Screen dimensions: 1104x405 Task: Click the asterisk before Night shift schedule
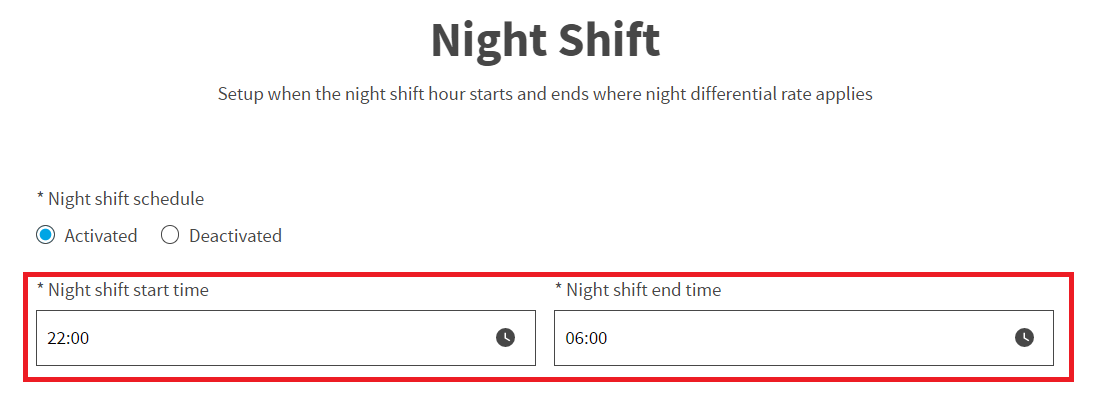click(x=40, y=197)
